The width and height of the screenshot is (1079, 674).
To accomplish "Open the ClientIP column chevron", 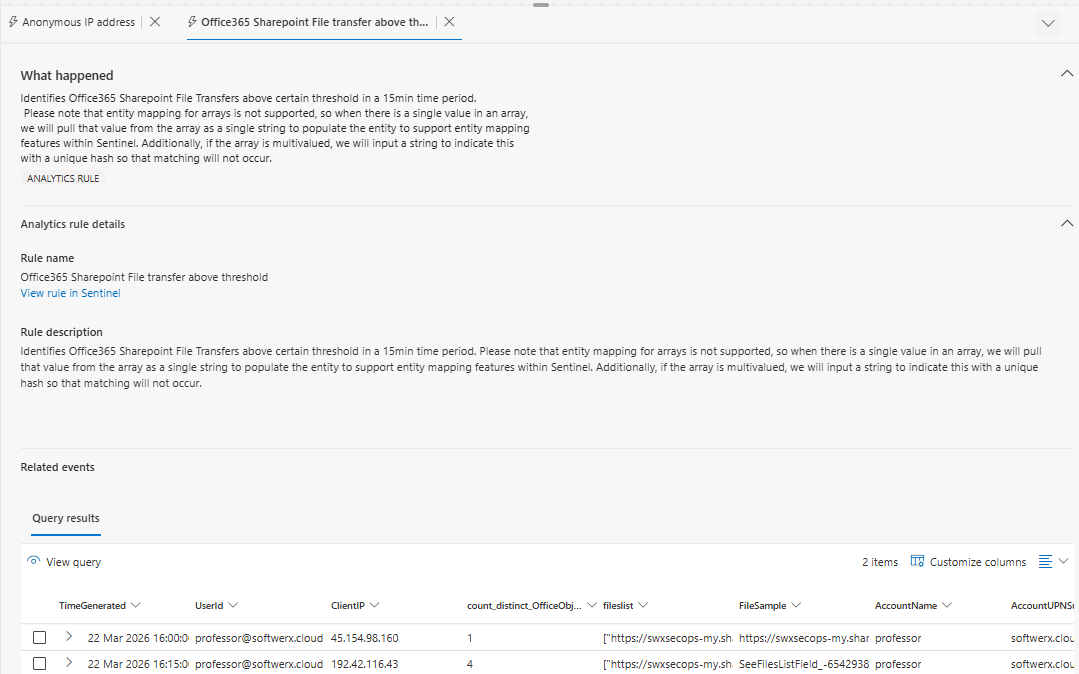I will coord(374,605).
